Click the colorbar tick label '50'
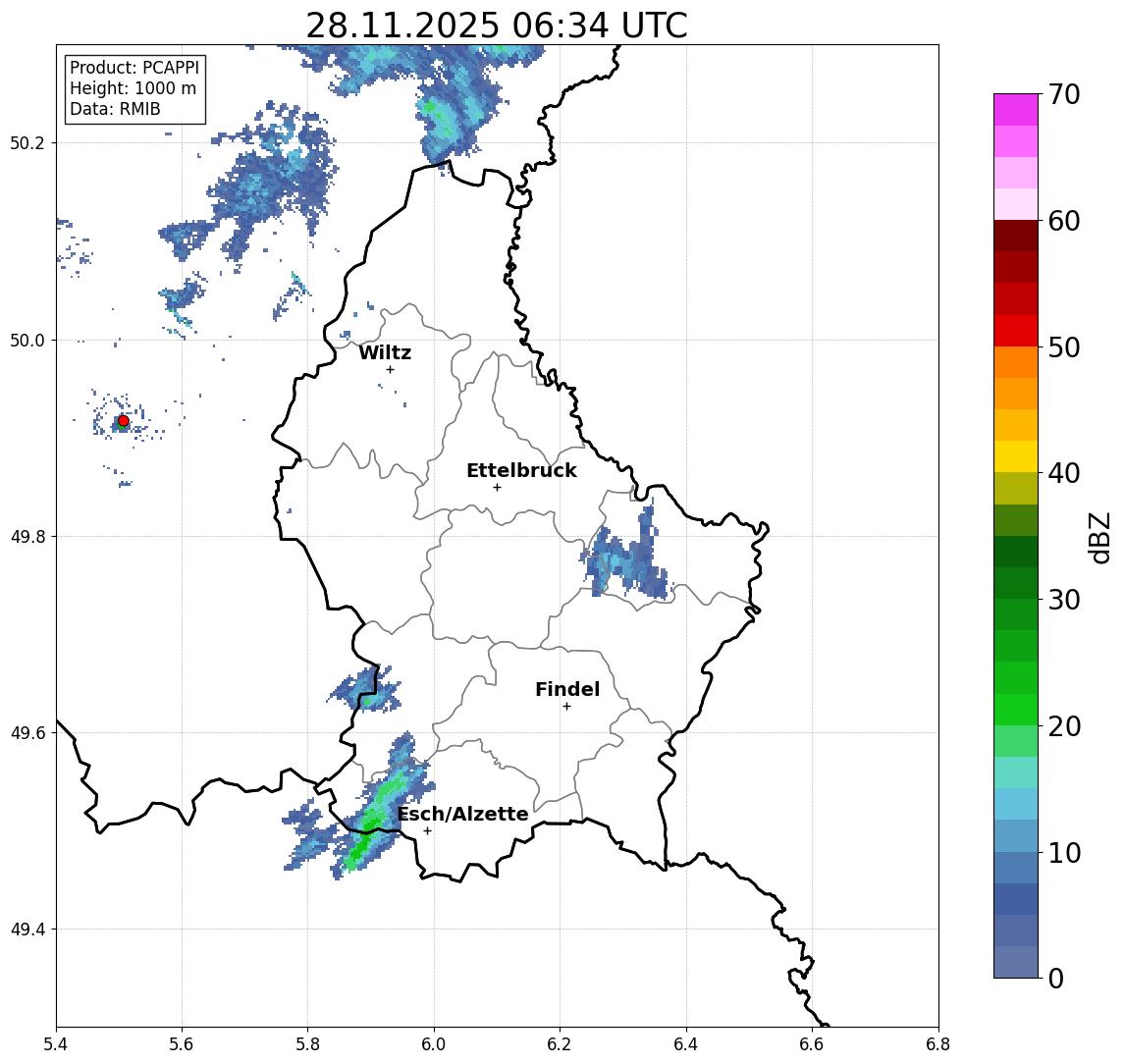Screen dimensions: 1124x1064 [1064, 347]
